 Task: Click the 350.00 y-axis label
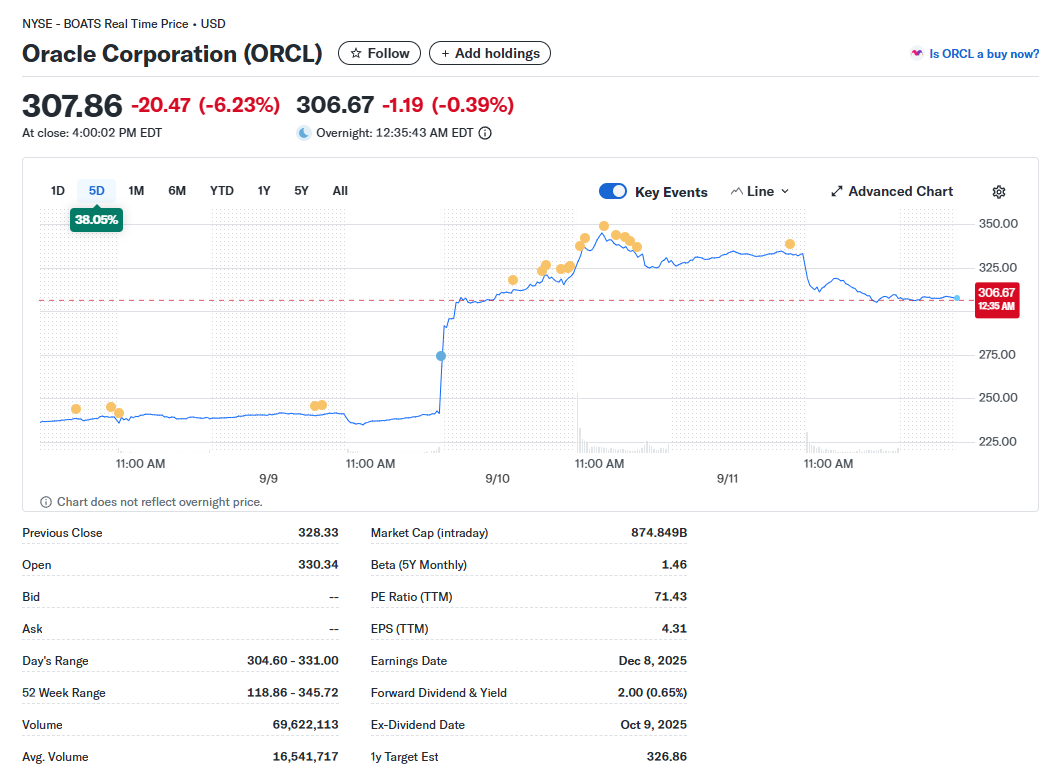point(997,224)
